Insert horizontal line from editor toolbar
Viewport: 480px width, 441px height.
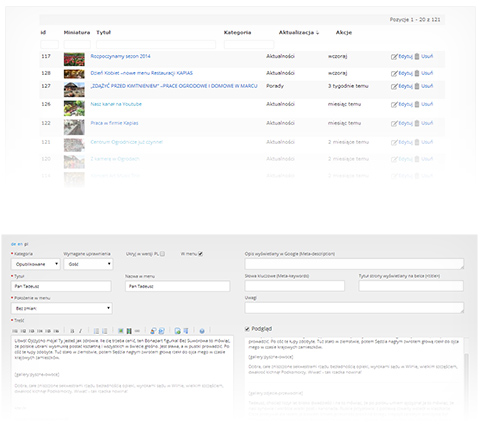[x=137, y=331]
